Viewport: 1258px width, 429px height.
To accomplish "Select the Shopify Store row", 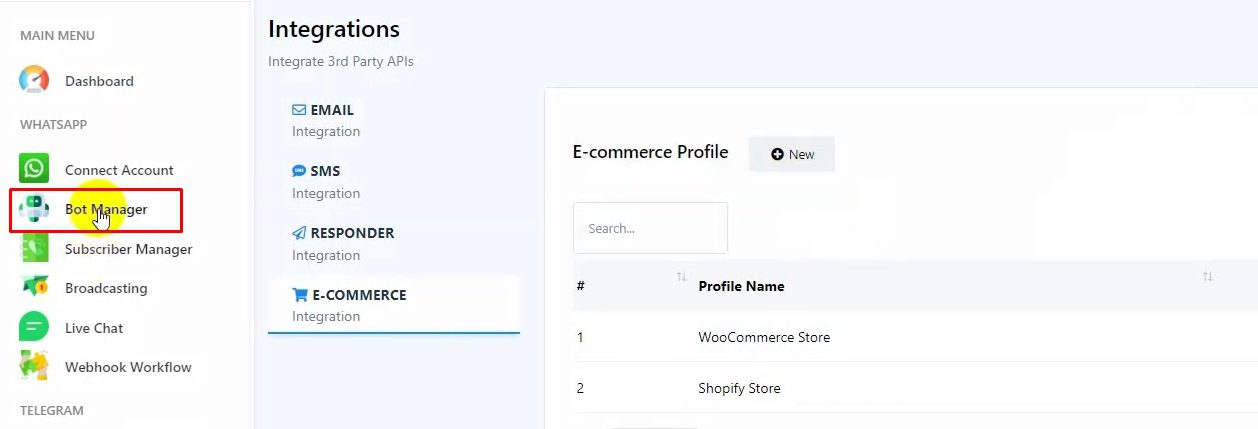I will (x=739, y=388).
